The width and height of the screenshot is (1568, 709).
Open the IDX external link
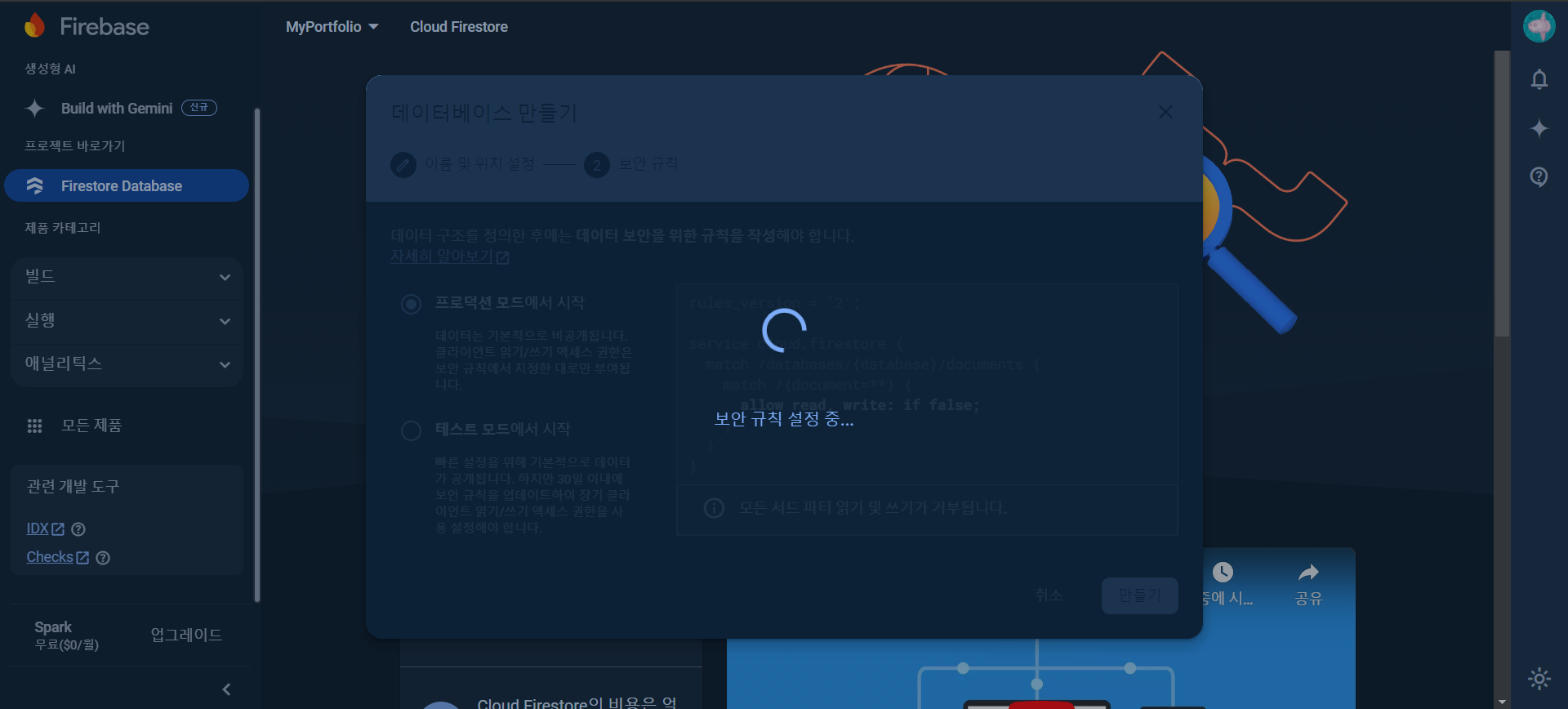pyautogui.click(x=45, y=528)
